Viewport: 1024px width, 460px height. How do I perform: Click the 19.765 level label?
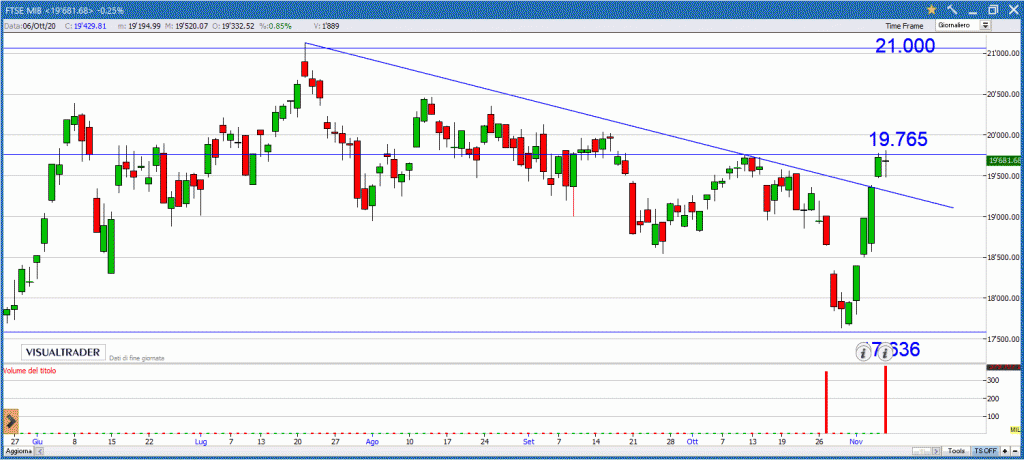coord(898,139)
